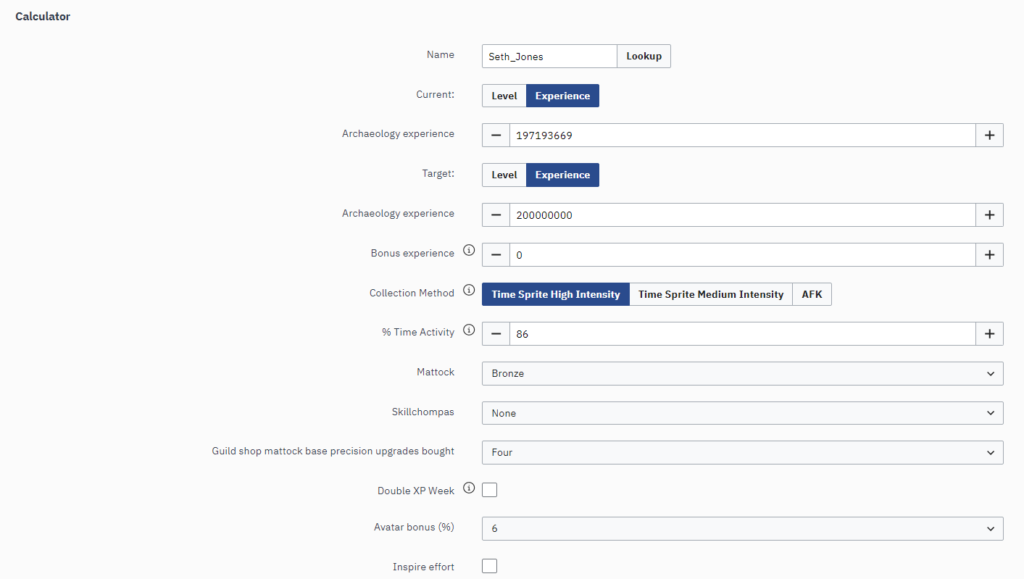Increase Bonus experience value

[989, 255]
